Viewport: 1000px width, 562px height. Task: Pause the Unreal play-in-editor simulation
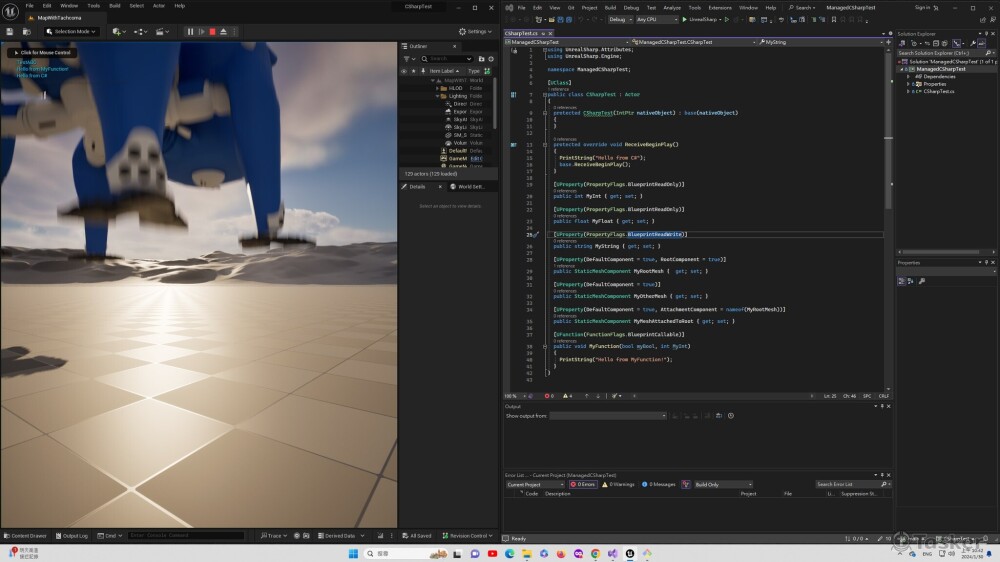pyautogui.click(x=191, y=31)
